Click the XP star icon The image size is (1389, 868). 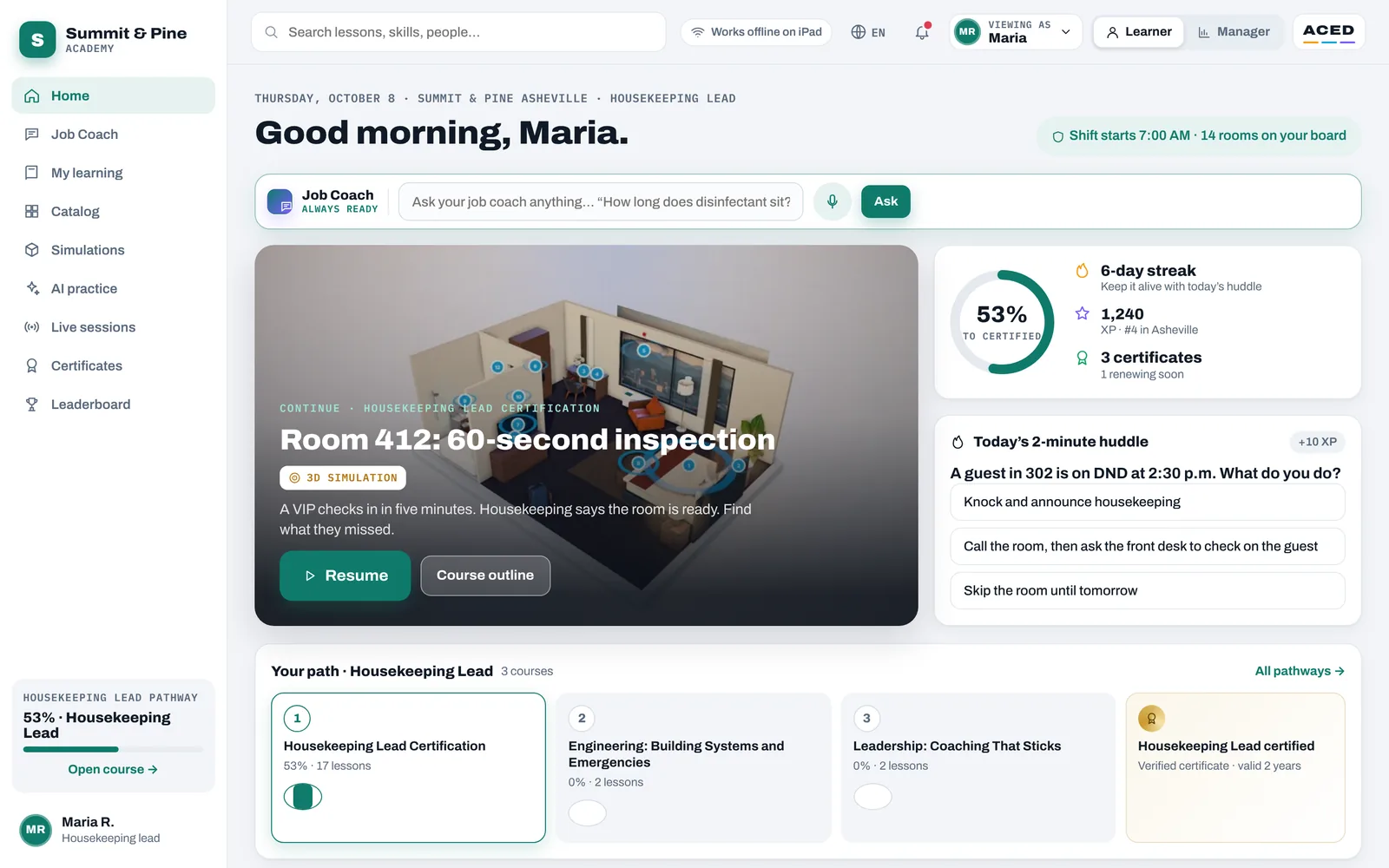point(1082,313)
